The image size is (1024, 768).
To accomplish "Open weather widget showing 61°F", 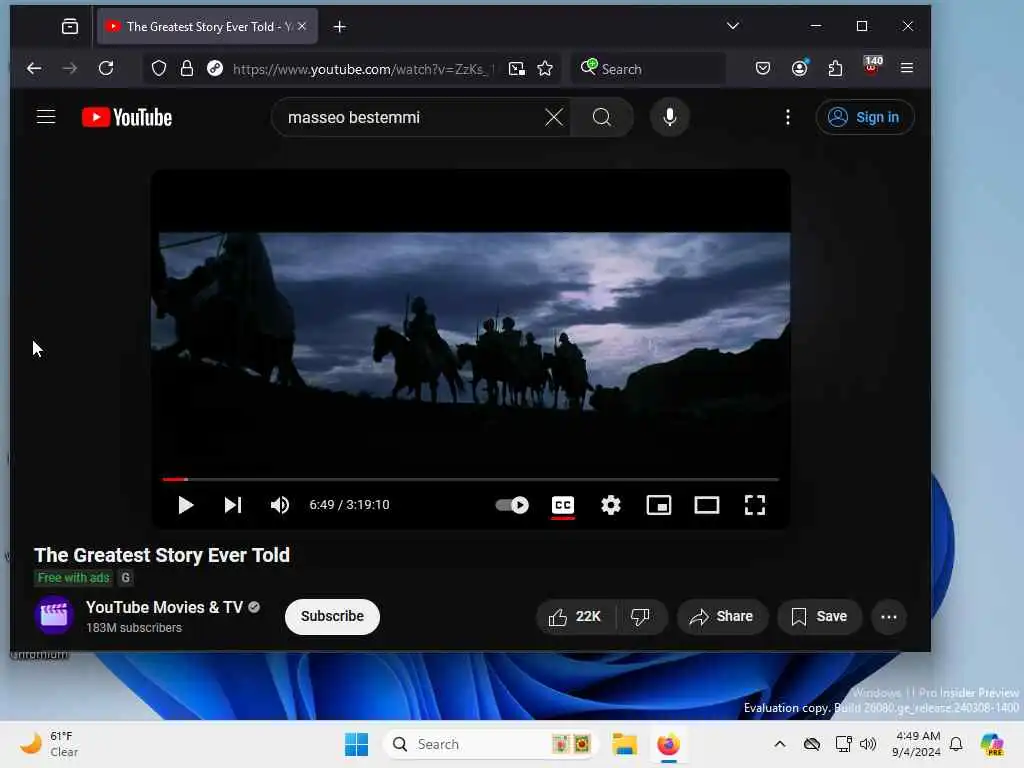I will [x=49, y=744].
